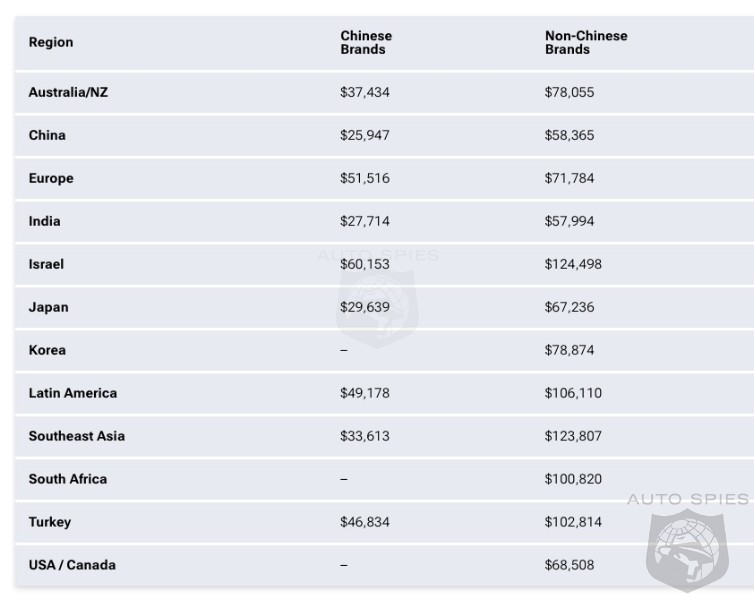Click Japan's non-Chinese price $67,236

click(569, 307)
